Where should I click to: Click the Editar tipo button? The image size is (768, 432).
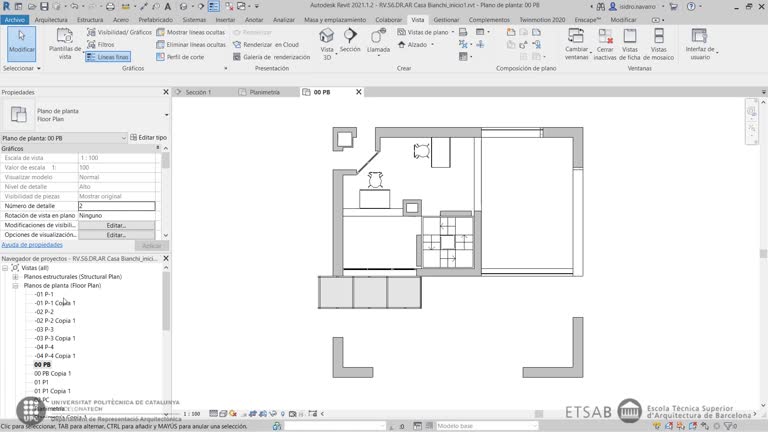[x=148, y=137]
